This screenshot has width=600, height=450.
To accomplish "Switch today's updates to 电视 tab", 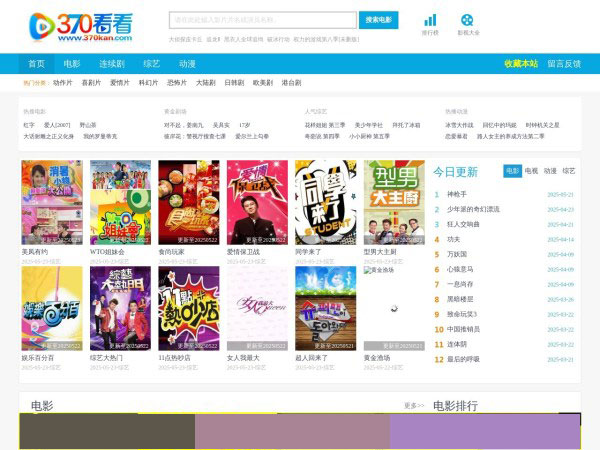I will [531, 172].
